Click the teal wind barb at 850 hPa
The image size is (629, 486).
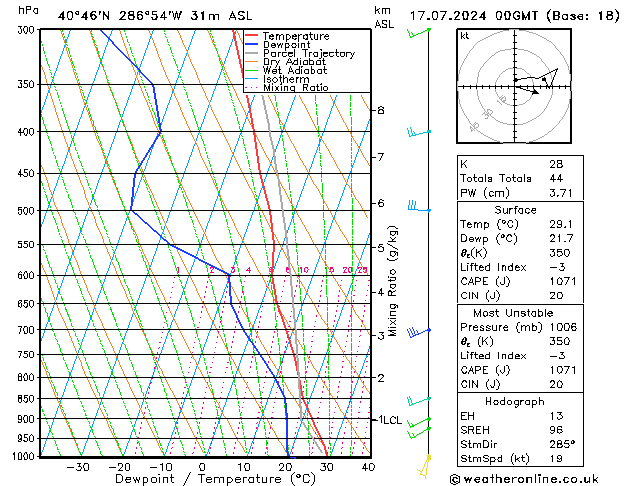418,400
